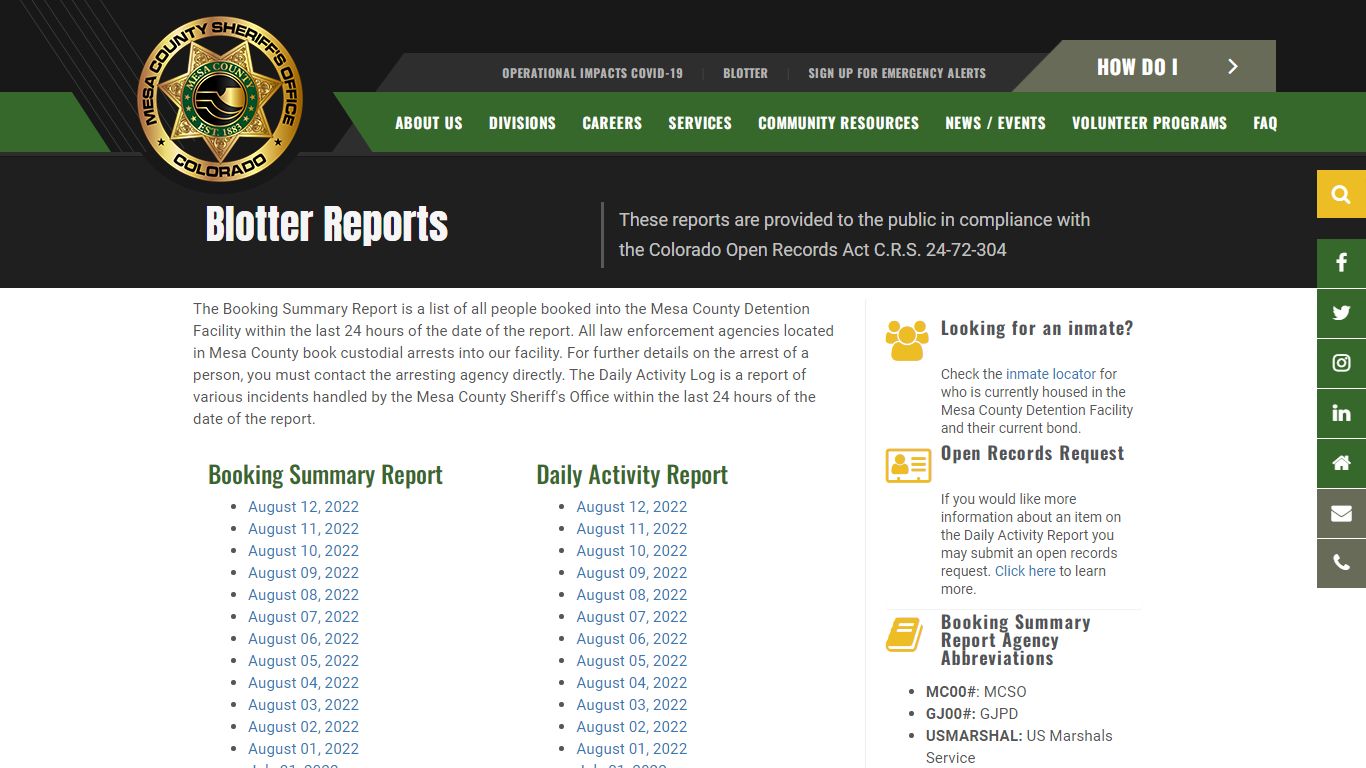Click the Booking Summary Report Agency Abbreviations heading
Image resolution: width=1366 pixels, height=768 pixels.
pyautogui.click(x=1015, y=640)
